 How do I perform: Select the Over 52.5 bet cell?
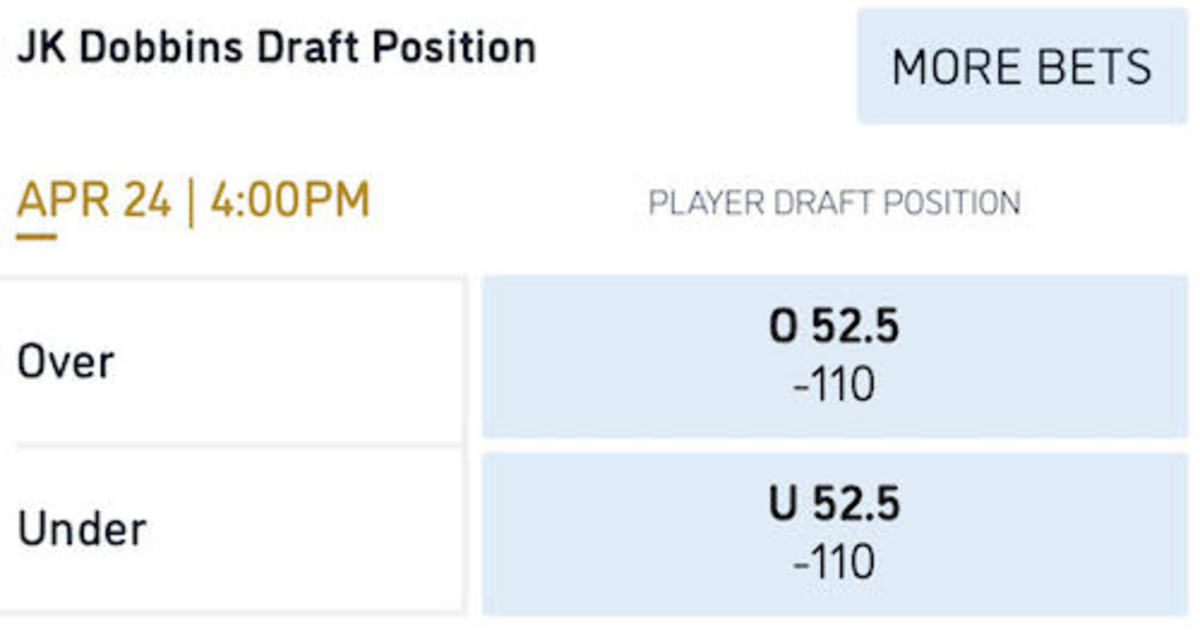[834, 357]
